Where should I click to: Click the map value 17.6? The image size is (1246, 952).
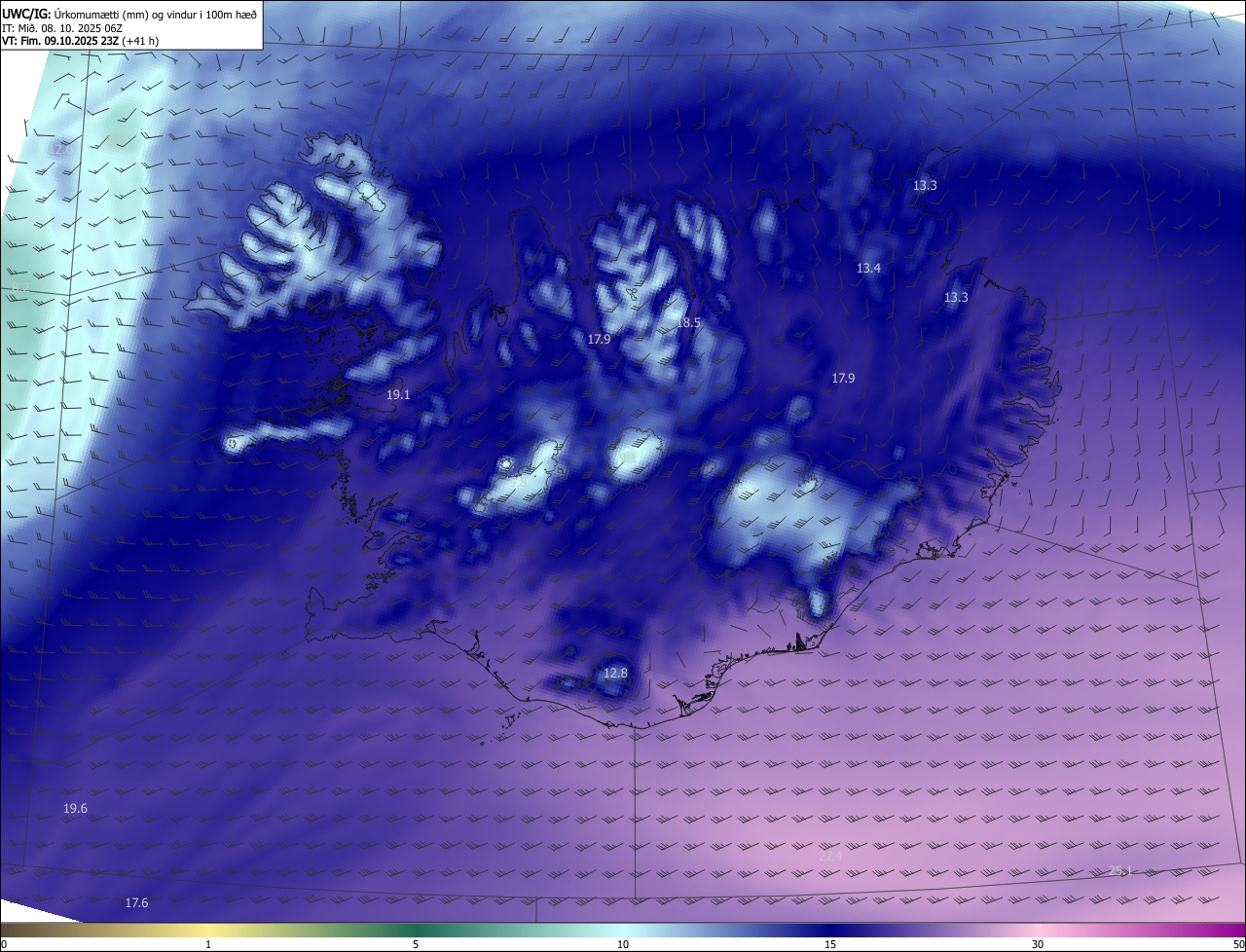(136, 903)
